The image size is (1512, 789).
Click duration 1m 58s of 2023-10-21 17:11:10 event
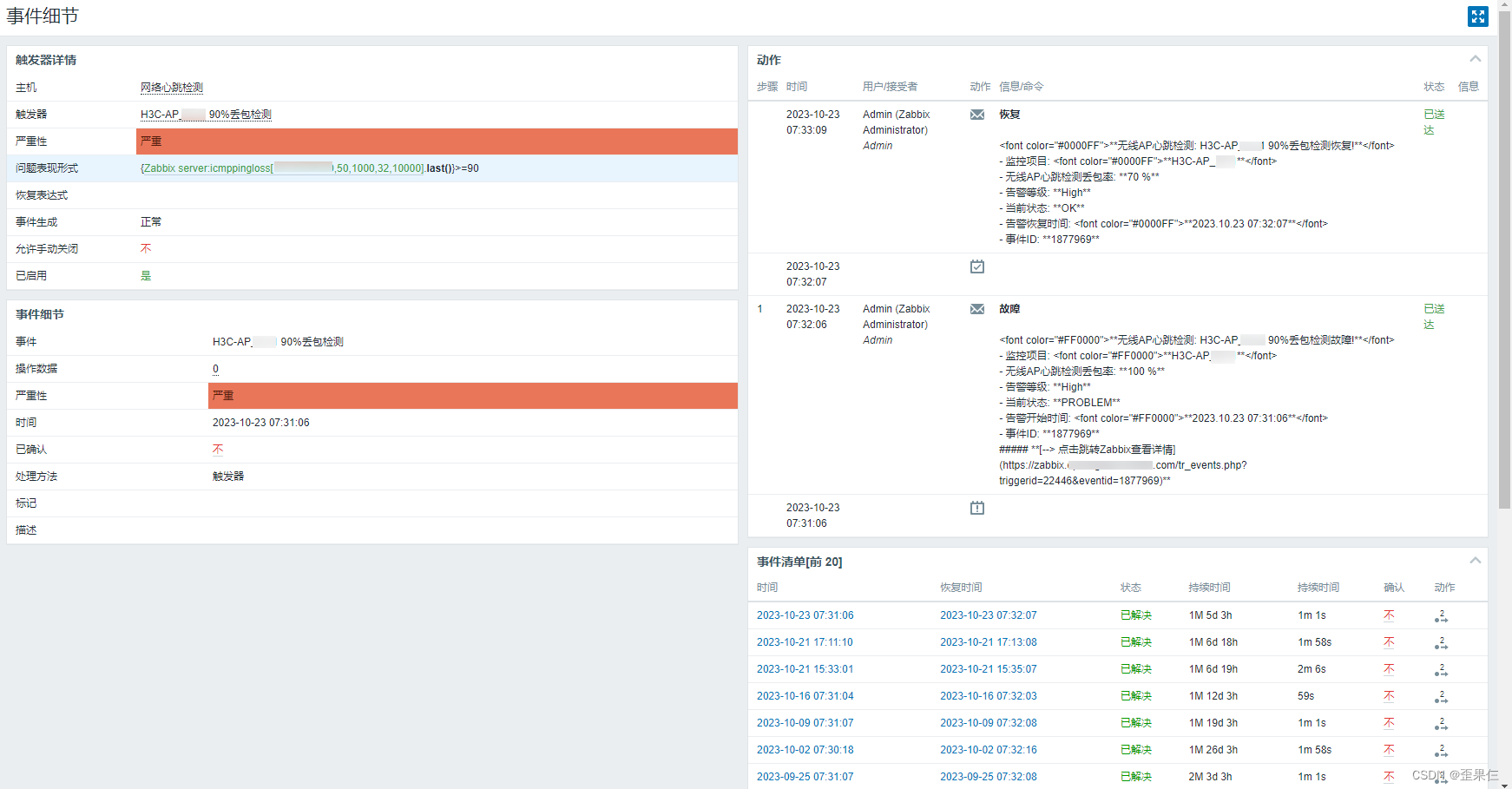[1314, 642]
